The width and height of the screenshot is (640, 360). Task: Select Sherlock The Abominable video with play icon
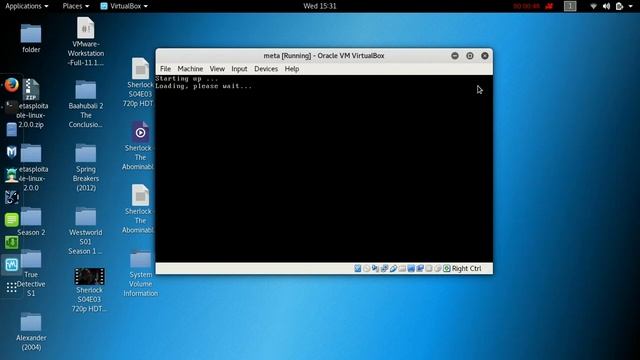coord(140,146)
